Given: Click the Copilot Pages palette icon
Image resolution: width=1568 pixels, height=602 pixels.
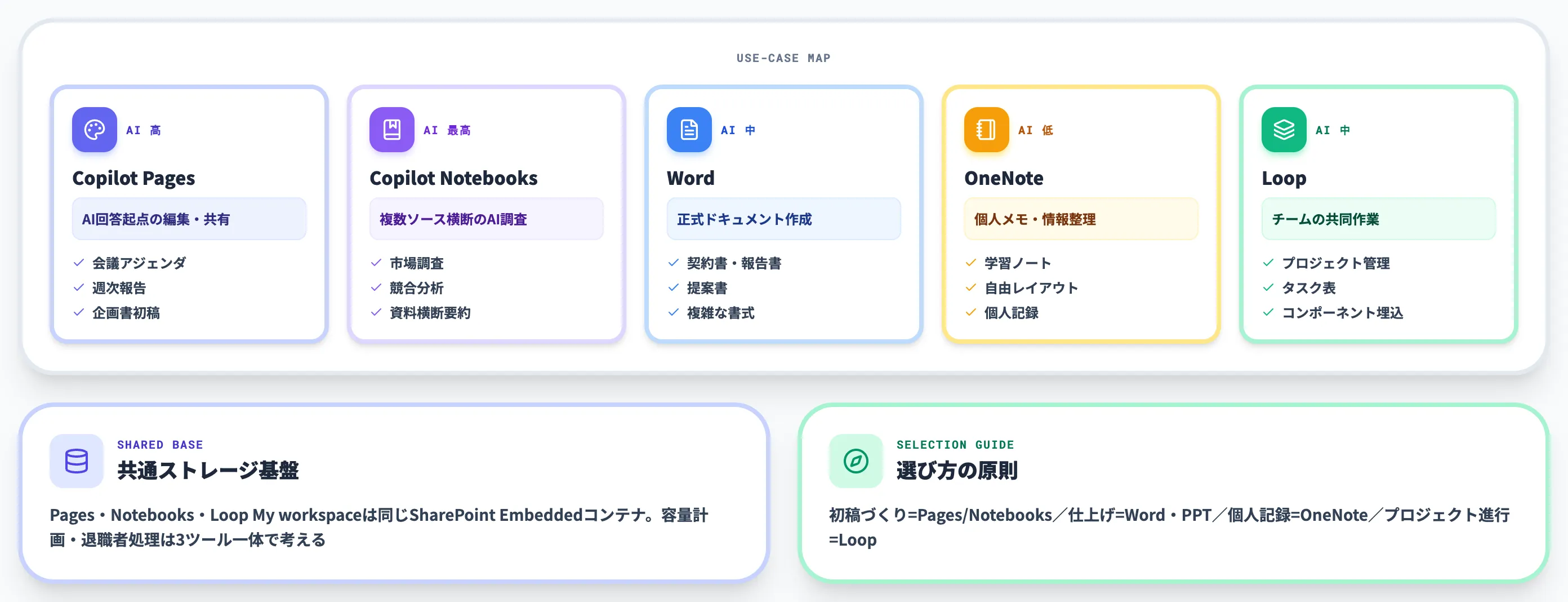Looking at the screenshot, I should coord(95,130).
